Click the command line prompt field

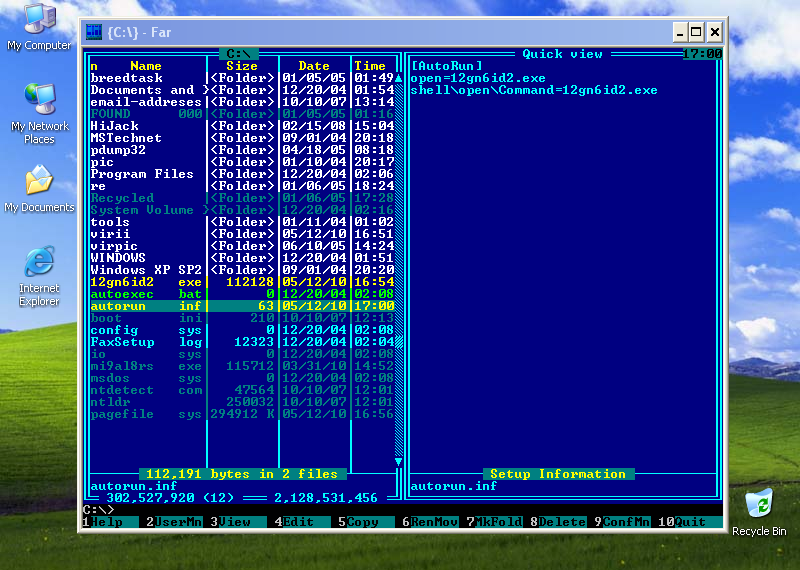(x=400, y=510)
